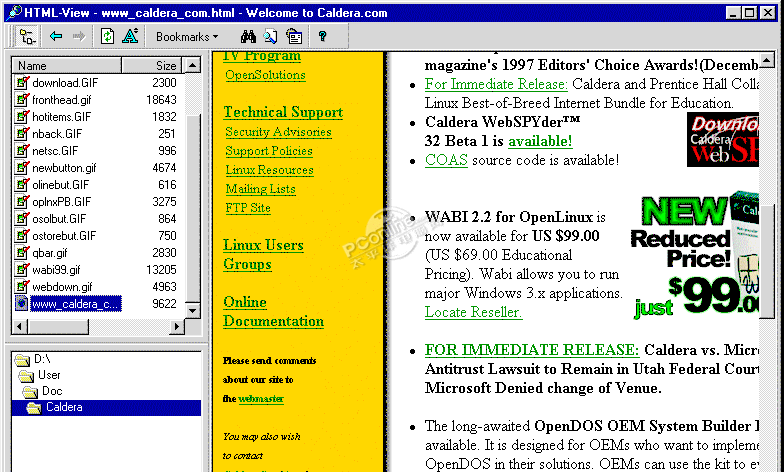Go back with the left arrow
Screen dimensions: 784x472
coord(56,36)
